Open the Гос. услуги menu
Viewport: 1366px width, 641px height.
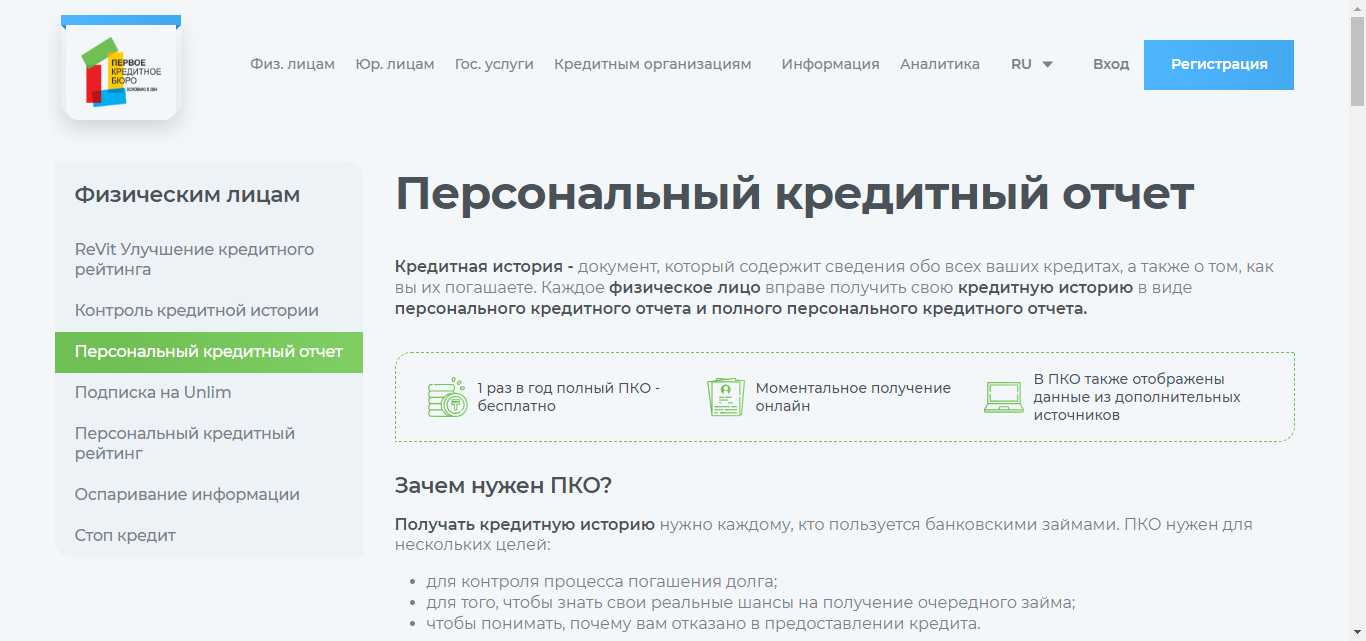[x=494, y=64]
